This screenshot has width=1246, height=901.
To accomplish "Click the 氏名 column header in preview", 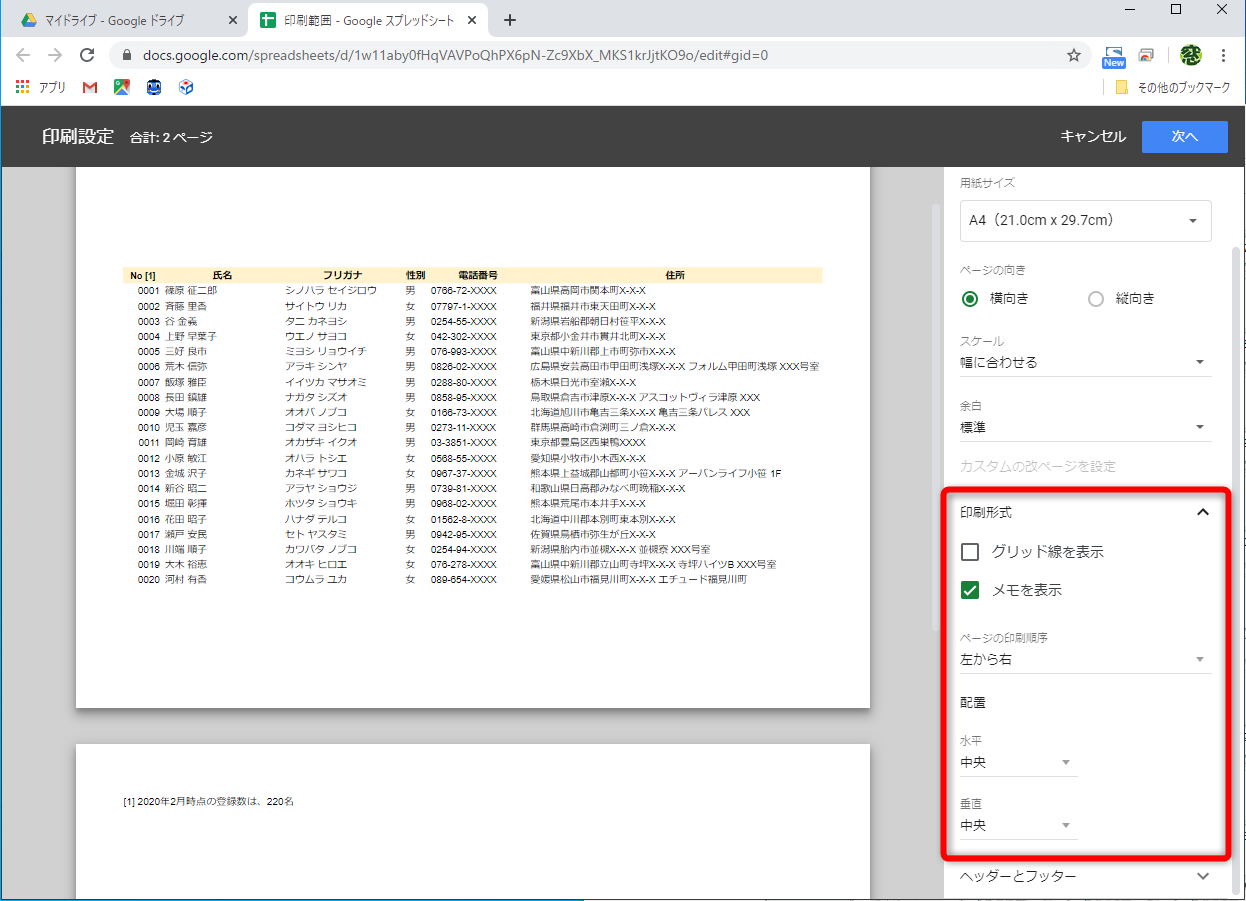I will coord(222,275).
